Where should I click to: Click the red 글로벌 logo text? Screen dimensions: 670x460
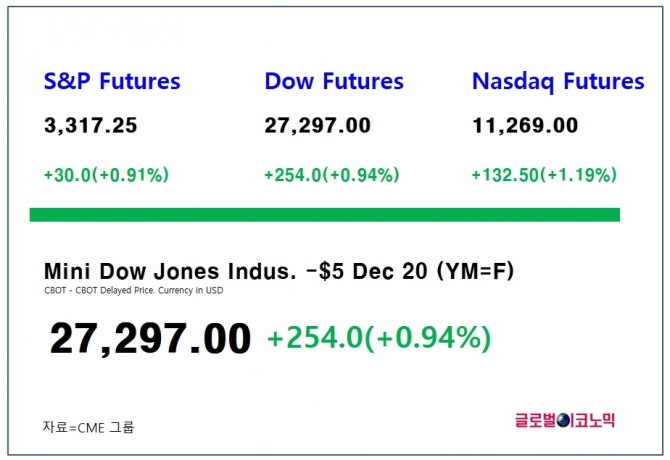[x=535, y=422]
